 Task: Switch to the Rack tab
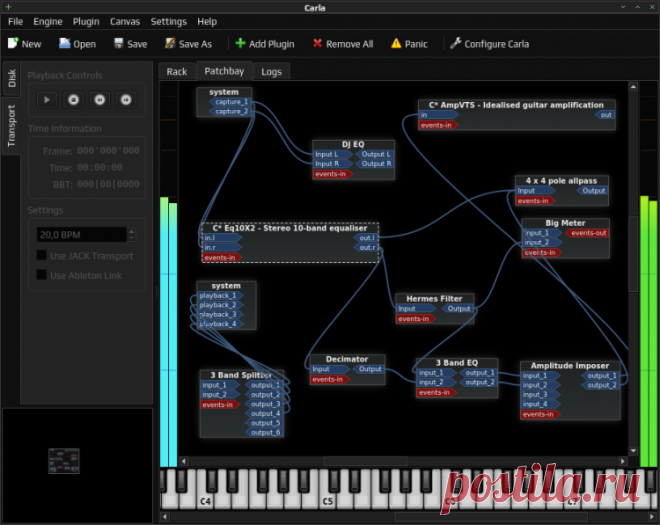[x=177, y=72]
